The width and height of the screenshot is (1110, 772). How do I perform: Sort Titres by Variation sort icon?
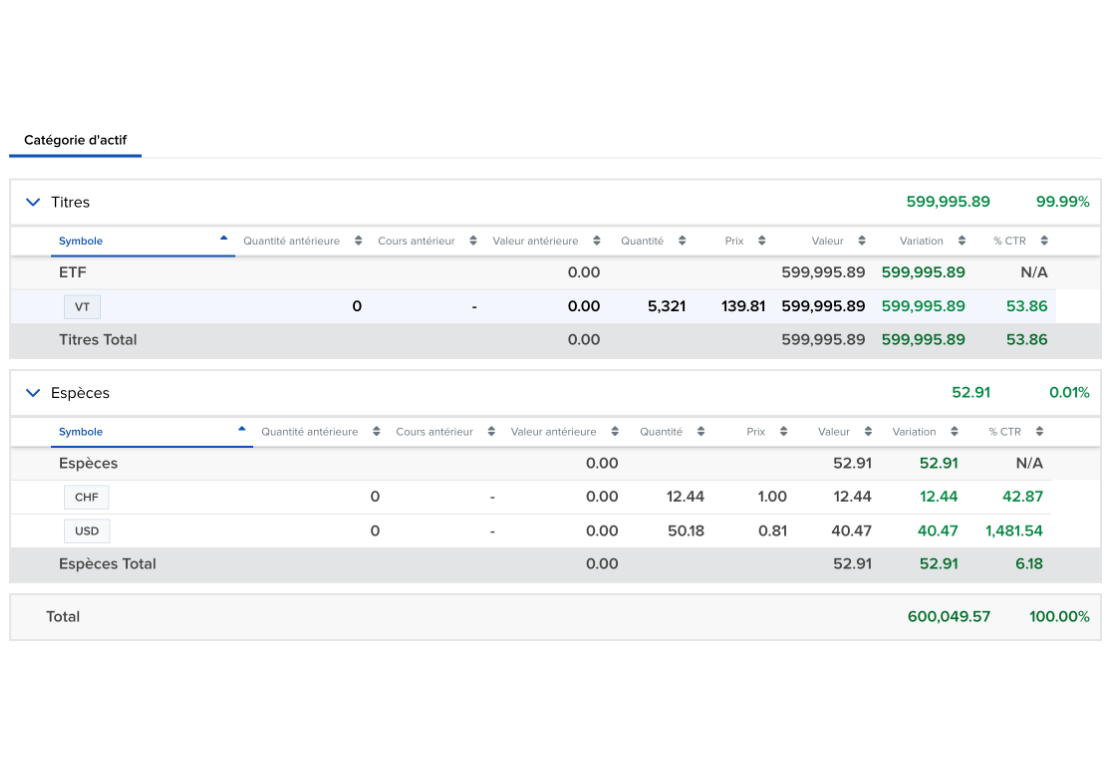tap(962, 241)
